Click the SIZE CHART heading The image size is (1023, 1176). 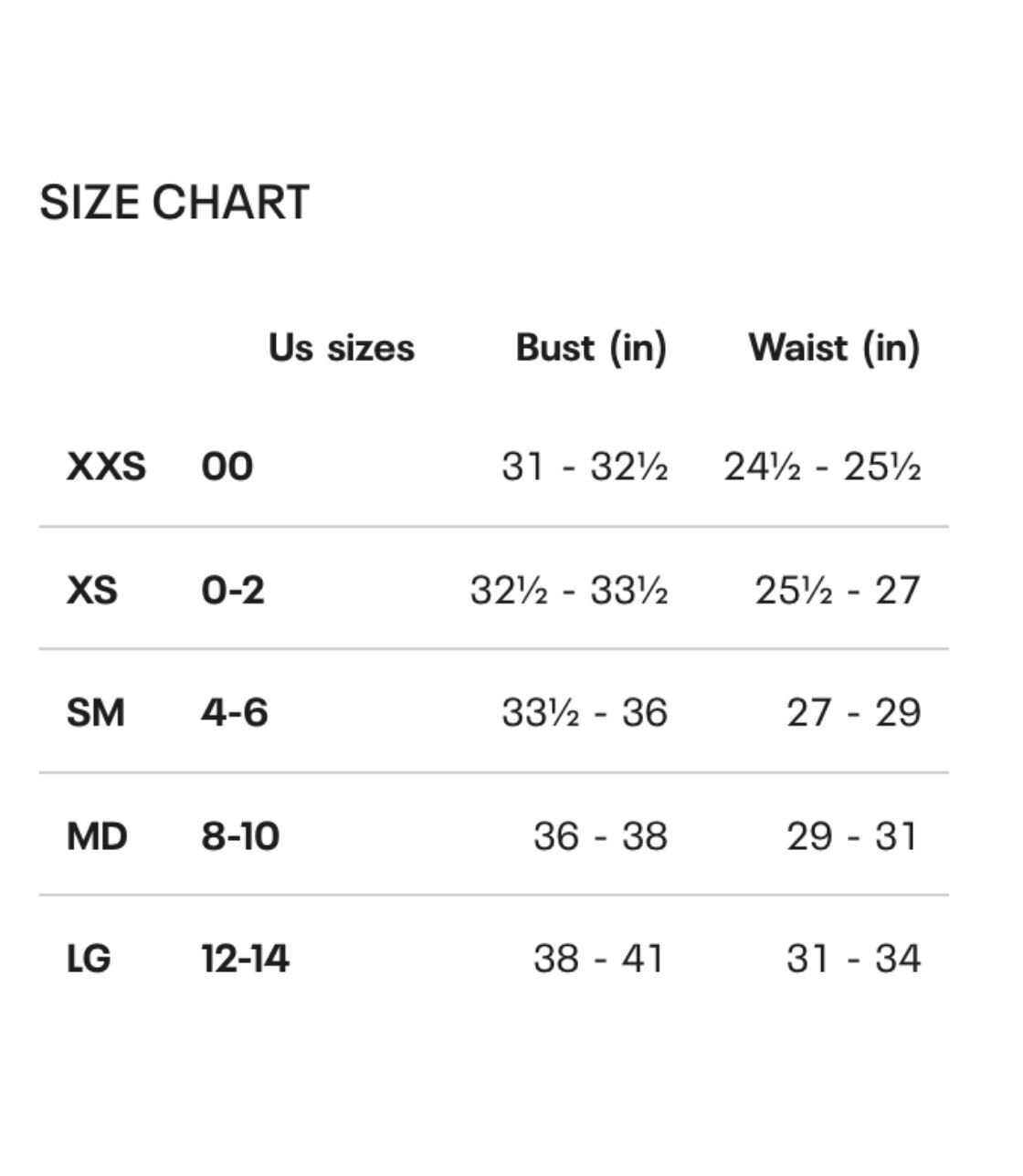(x=174, y=202)
